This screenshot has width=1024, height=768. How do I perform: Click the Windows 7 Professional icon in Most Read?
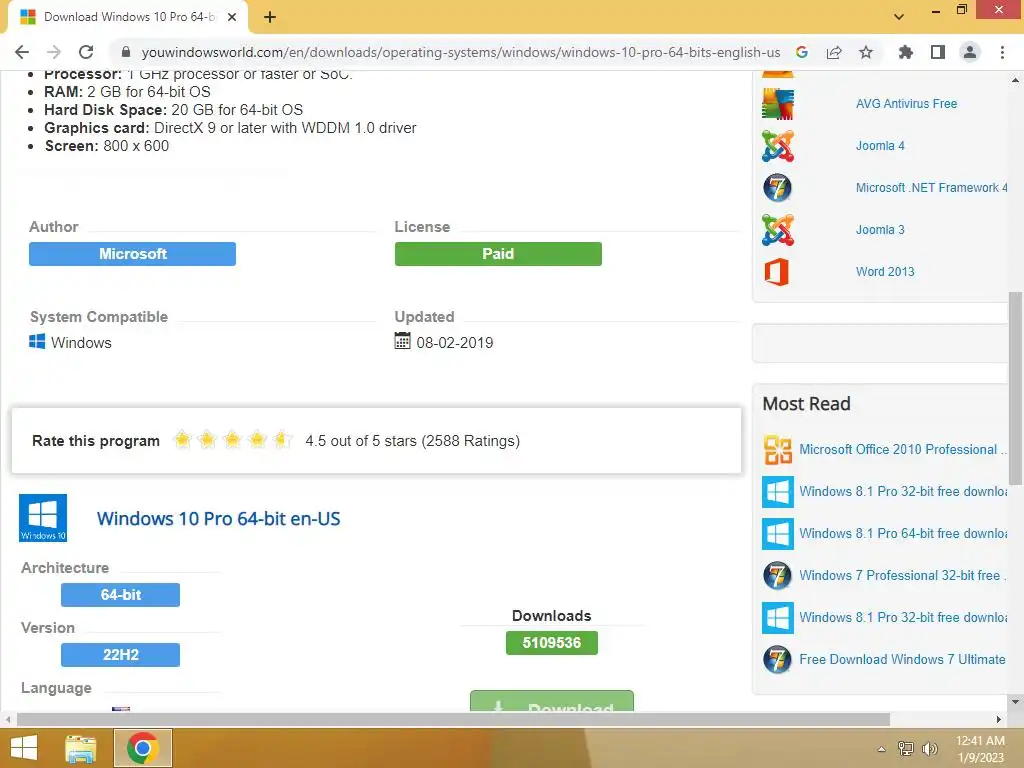(x=777, y=575)
